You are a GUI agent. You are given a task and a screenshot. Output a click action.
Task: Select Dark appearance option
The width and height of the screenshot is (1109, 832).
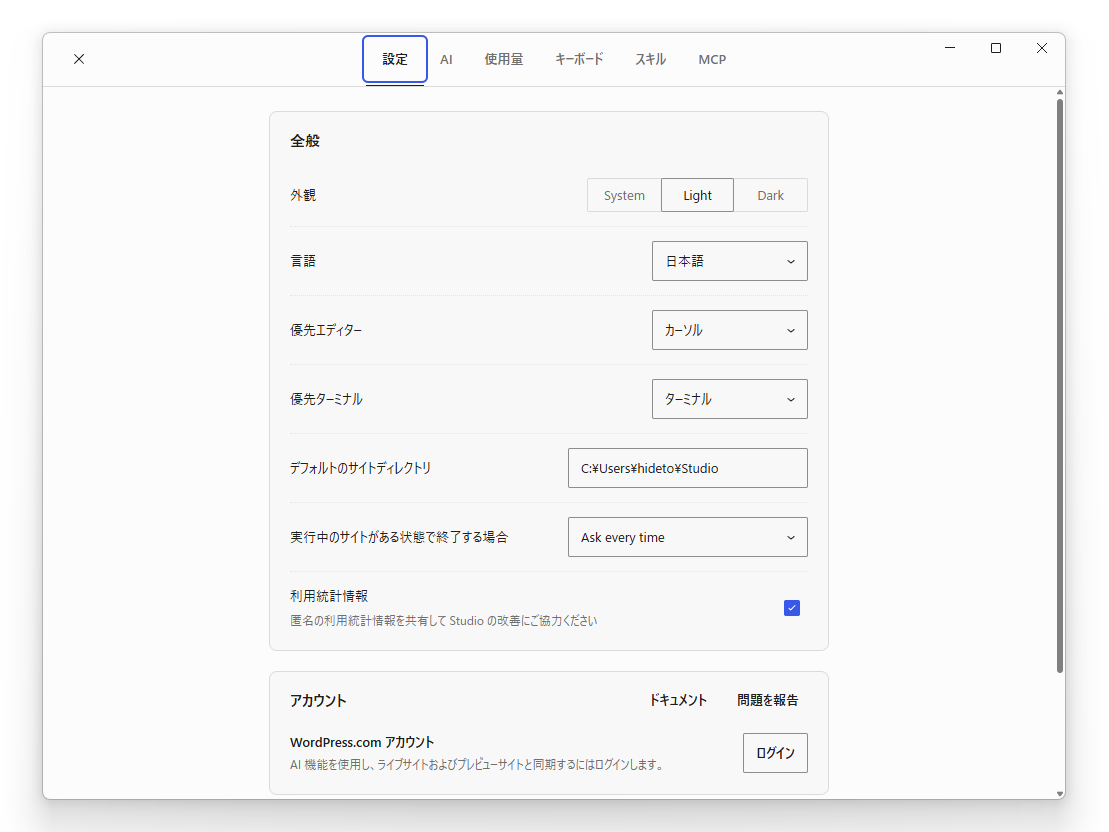point(770,195)
